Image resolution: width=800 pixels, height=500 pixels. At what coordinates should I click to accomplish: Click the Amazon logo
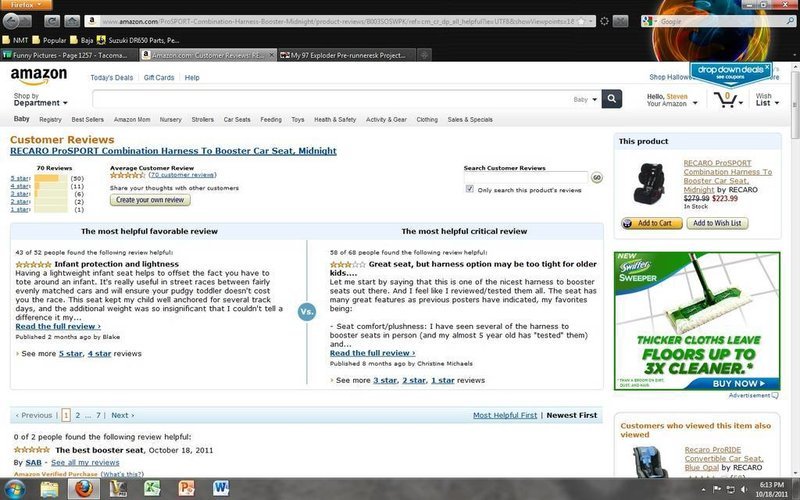click(39, 76)
